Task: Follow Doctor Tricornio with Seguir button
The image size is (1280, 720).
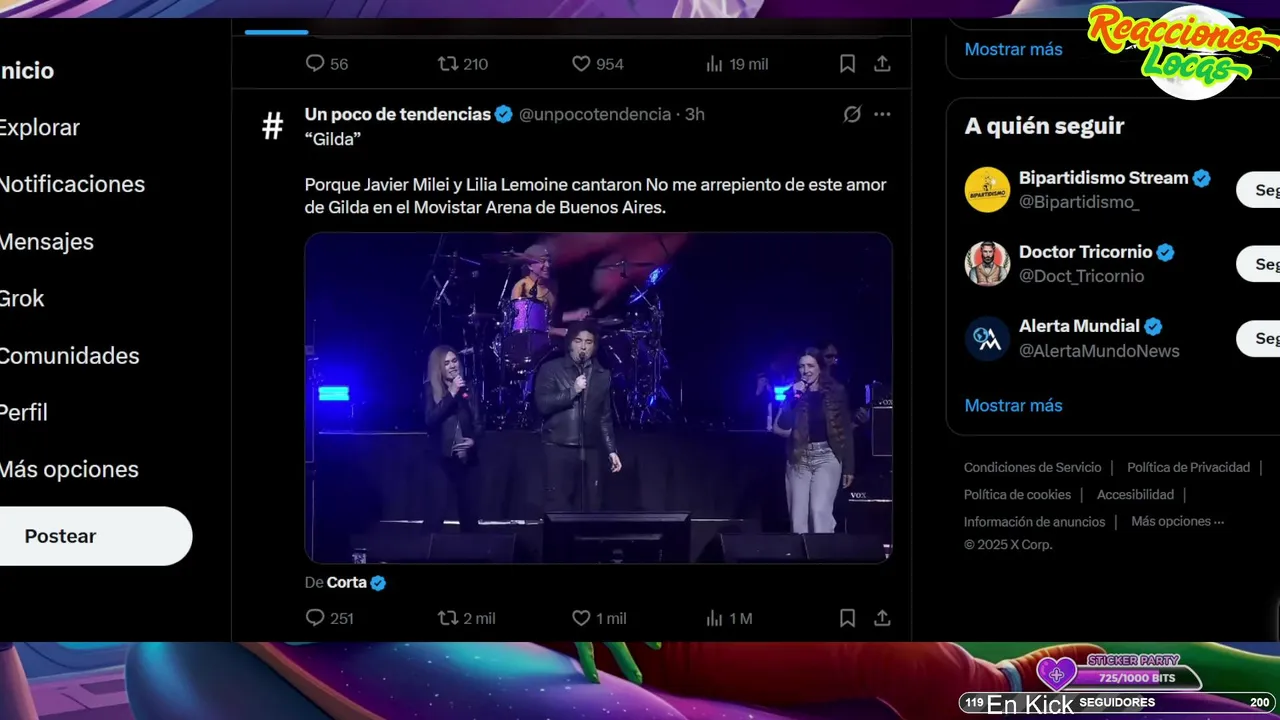Action: pyautogui.click(x=1258, y=264)
